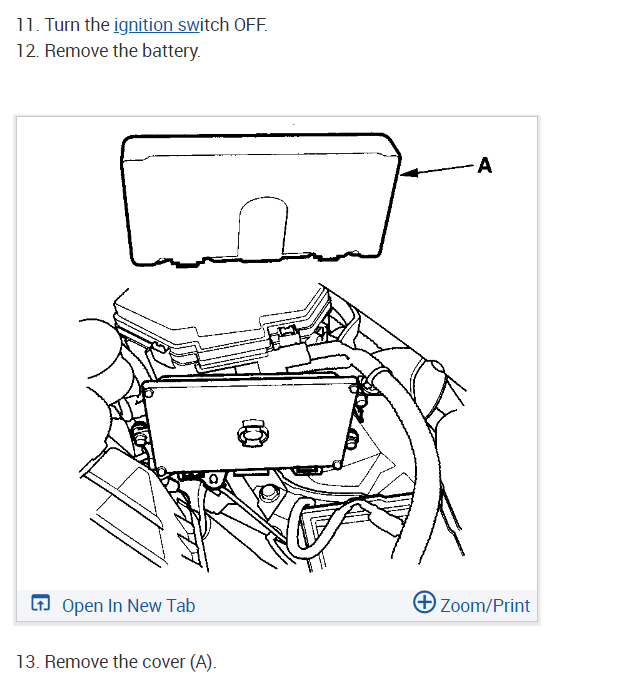
Task: Click the removed cover illustration at top
Action: (x=260, y=200)
